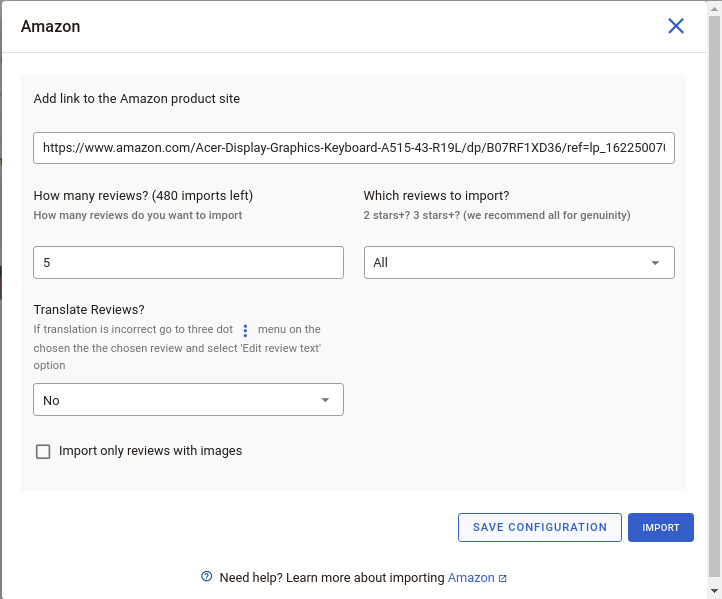The height and width of the screenshot is (599, 722).
Task: Click the scrollbar down arrow
Action: (714, 591)
